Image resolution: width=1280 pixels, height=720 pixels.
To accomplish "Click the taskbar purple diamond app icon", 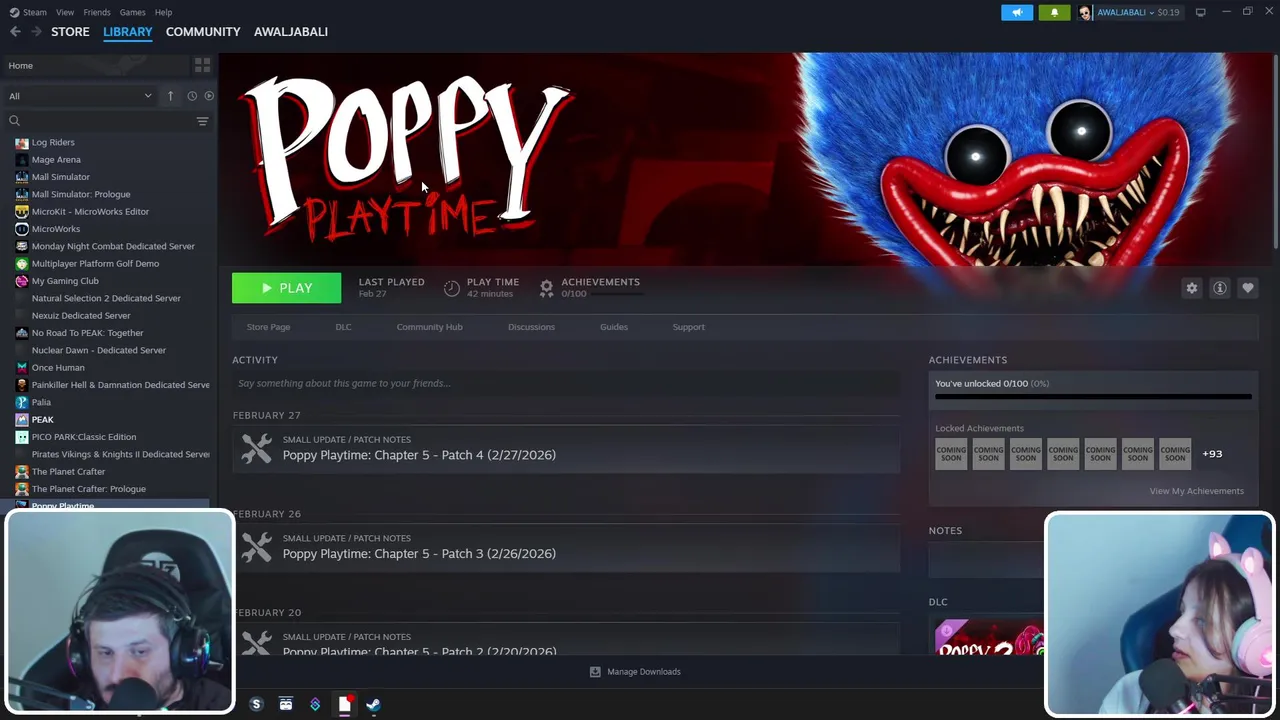I will click(315, 705).
